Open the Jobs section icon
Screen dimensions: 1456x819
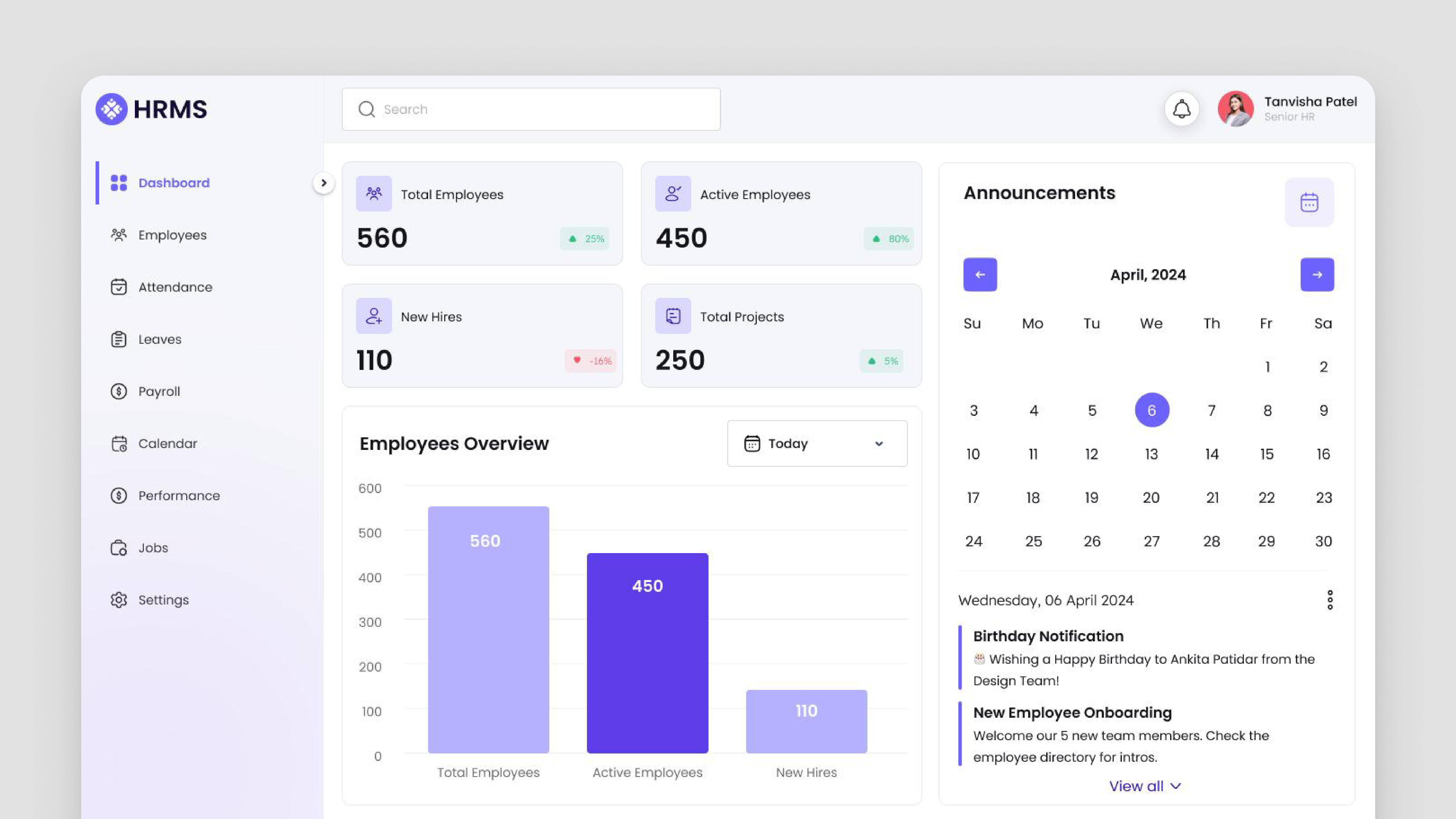coord(119,547)
